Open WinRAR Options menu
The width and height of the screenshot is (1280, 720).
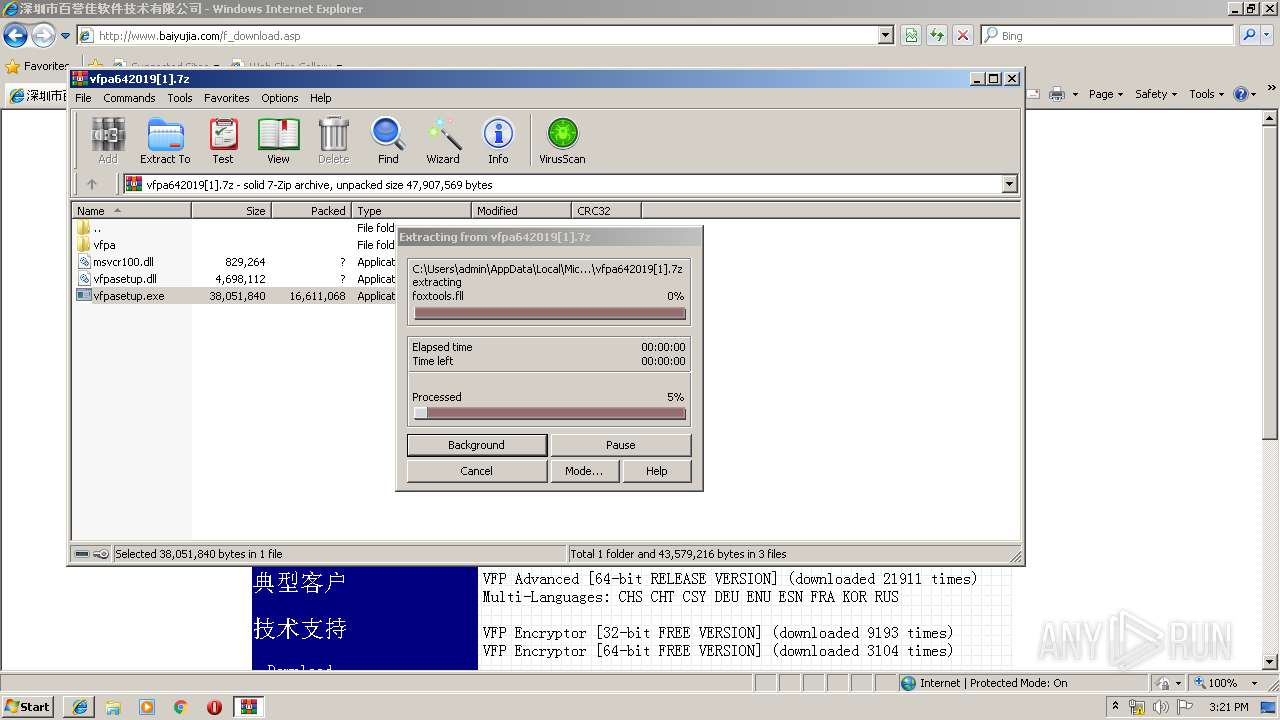coord(280,98)
